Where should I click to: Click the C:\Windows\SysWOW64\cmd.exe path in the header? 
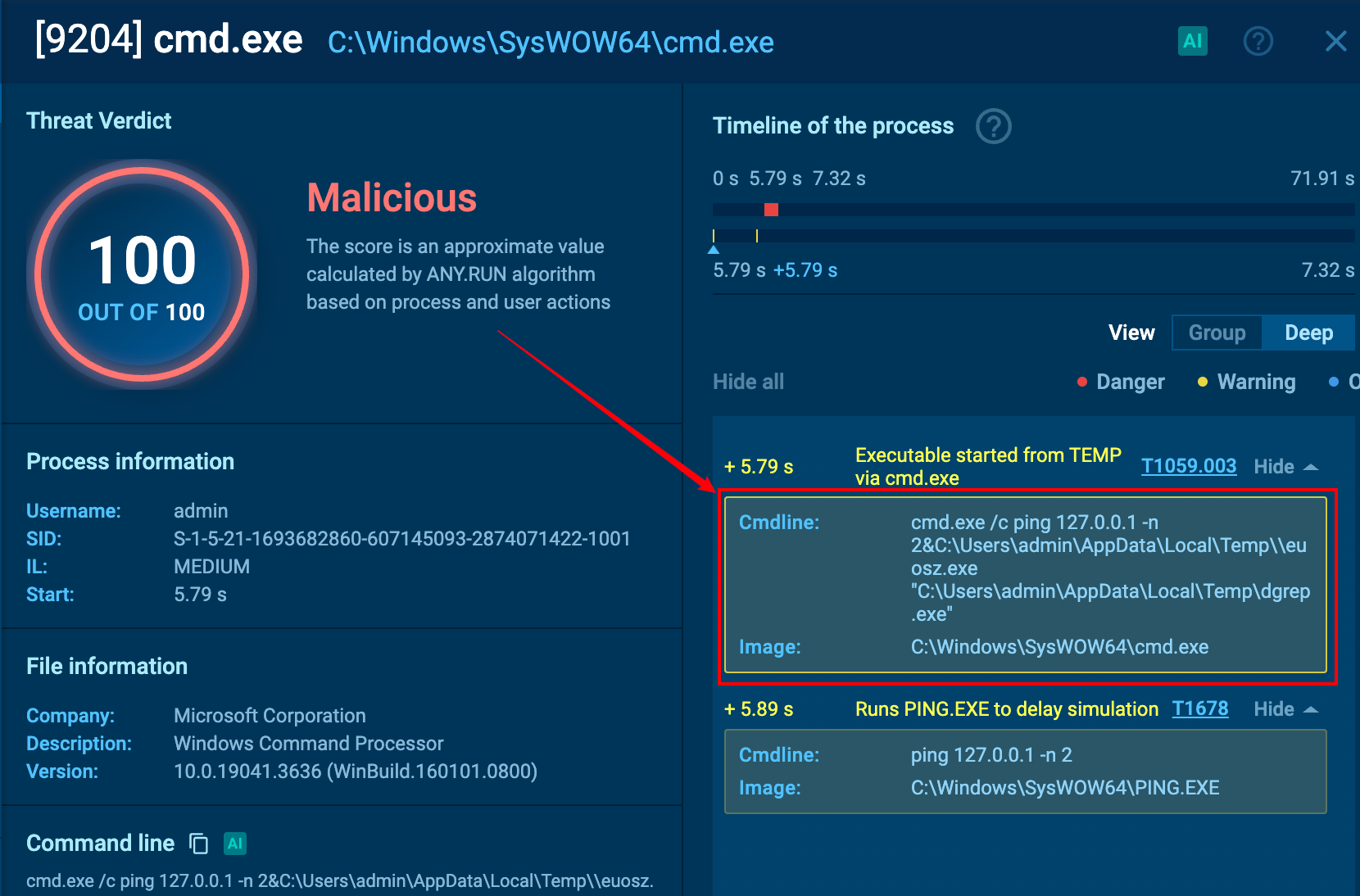click(x=551, y=43)
